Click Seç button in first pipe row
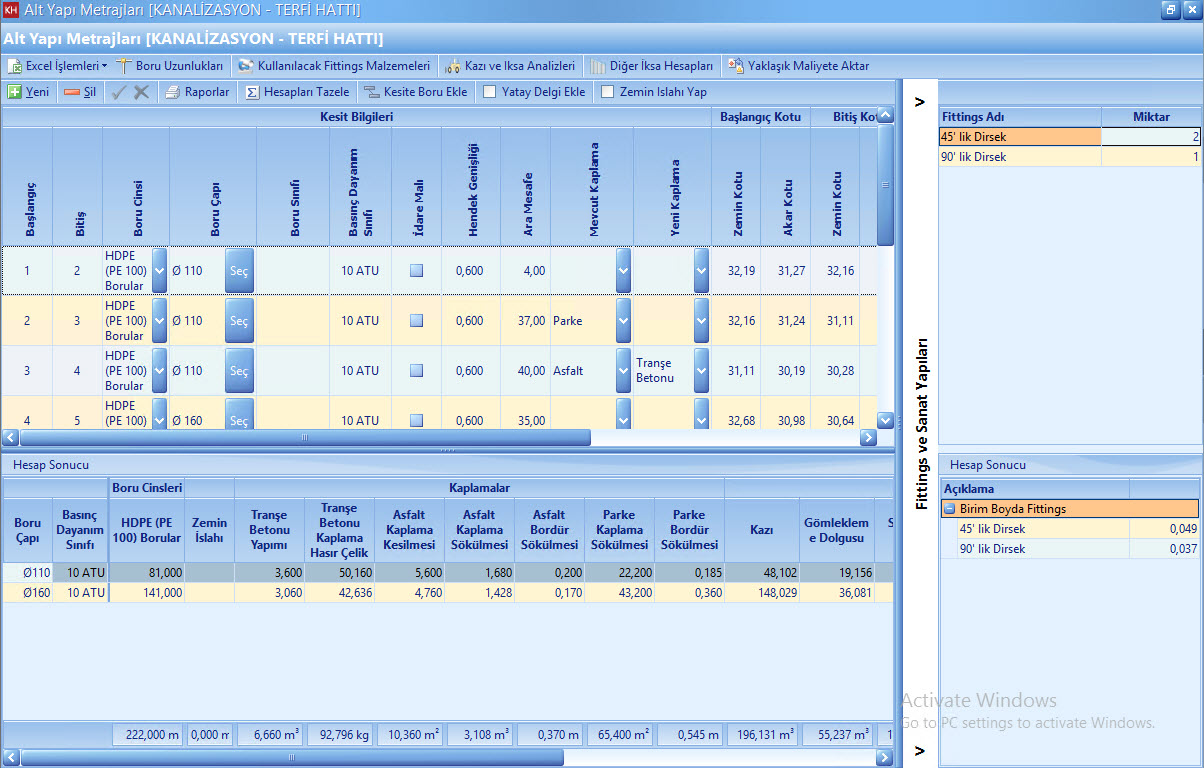1204x768 pixels. coord(239,271)
